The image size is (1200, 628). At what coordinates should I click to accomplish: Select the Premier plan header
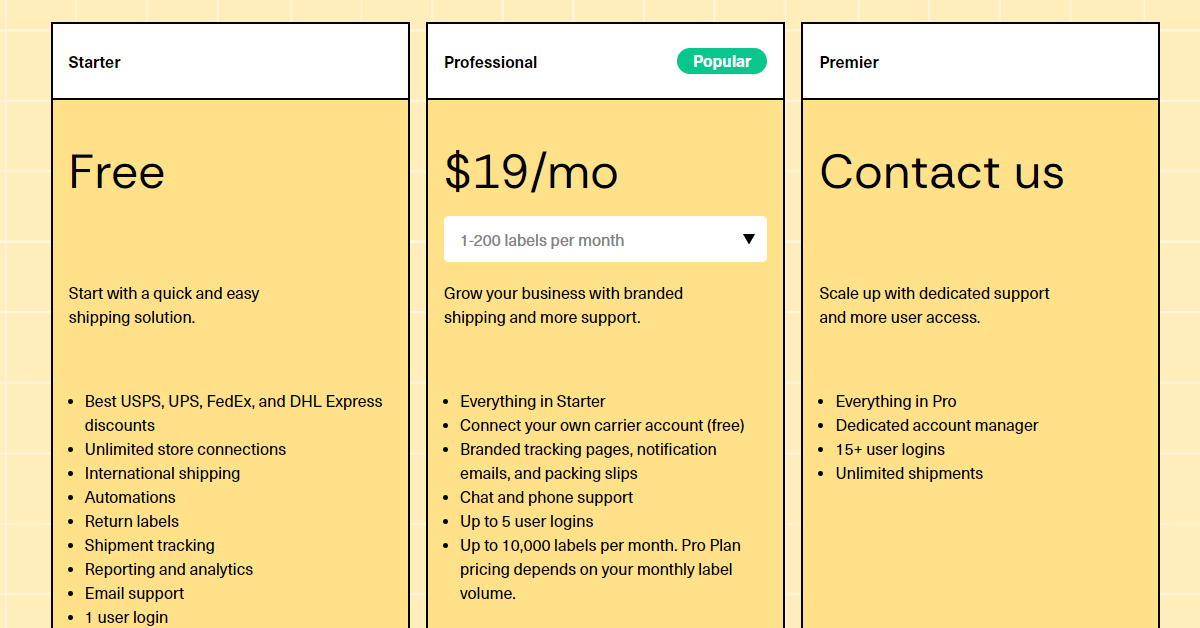(x=849, y=61)
